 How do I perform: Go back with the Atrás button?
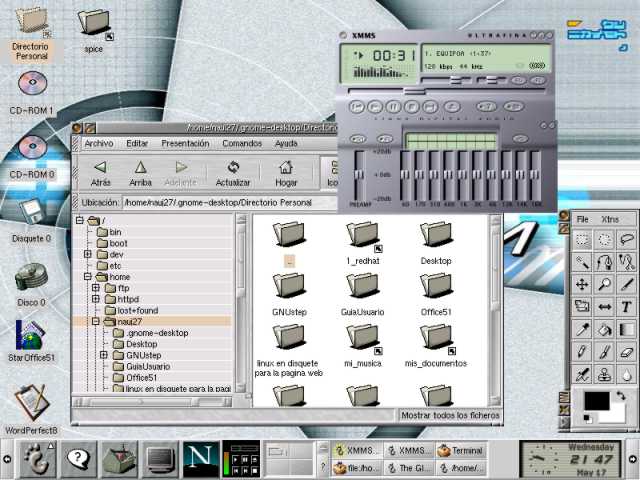(x=100, y=173)
